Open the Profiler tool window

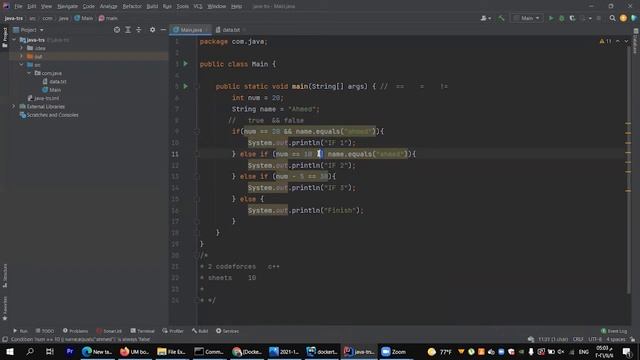click(173, 331)
